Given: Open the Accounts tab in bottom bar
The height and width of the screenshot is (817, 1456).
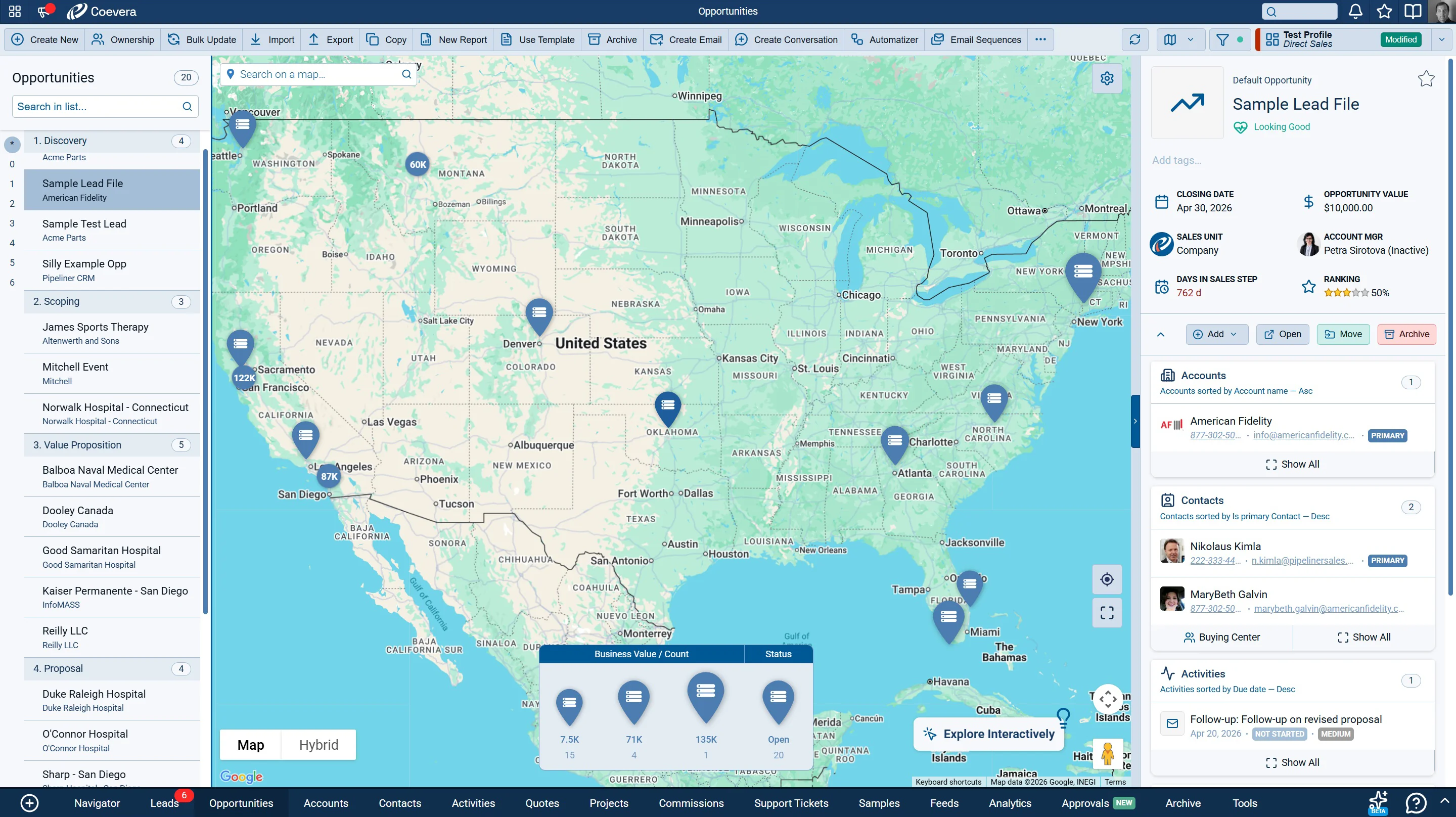Looking at the screenshot, I should click(x=326, y=803).
